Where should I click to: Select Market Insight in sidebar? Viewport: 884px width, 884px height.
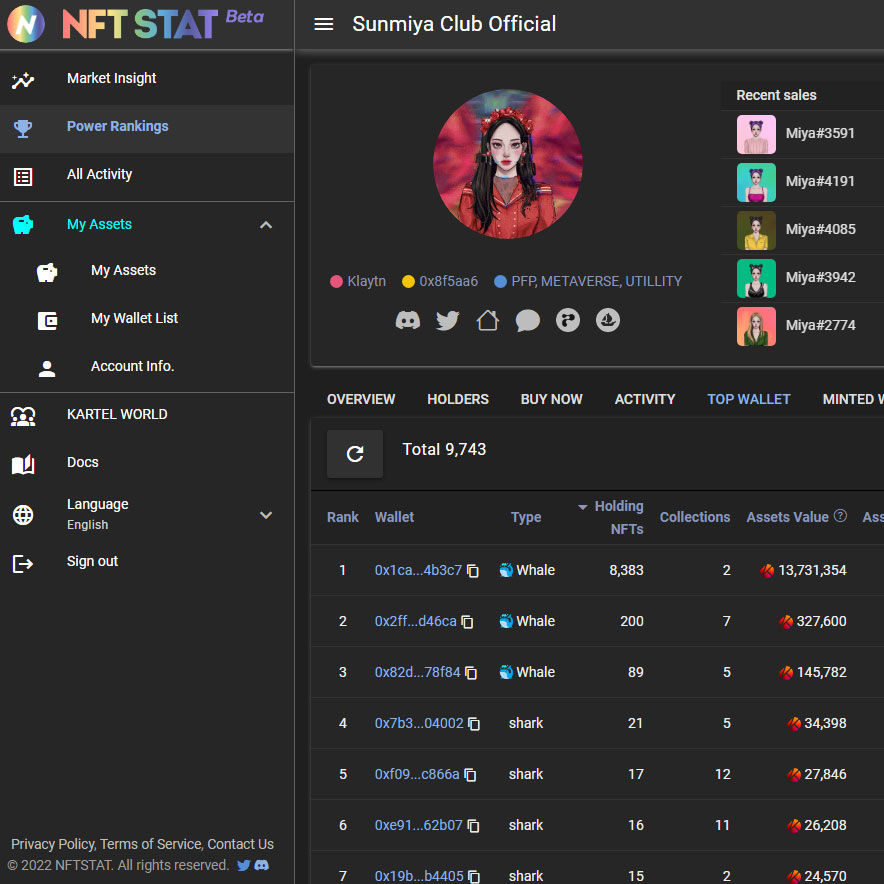(111, 78)
